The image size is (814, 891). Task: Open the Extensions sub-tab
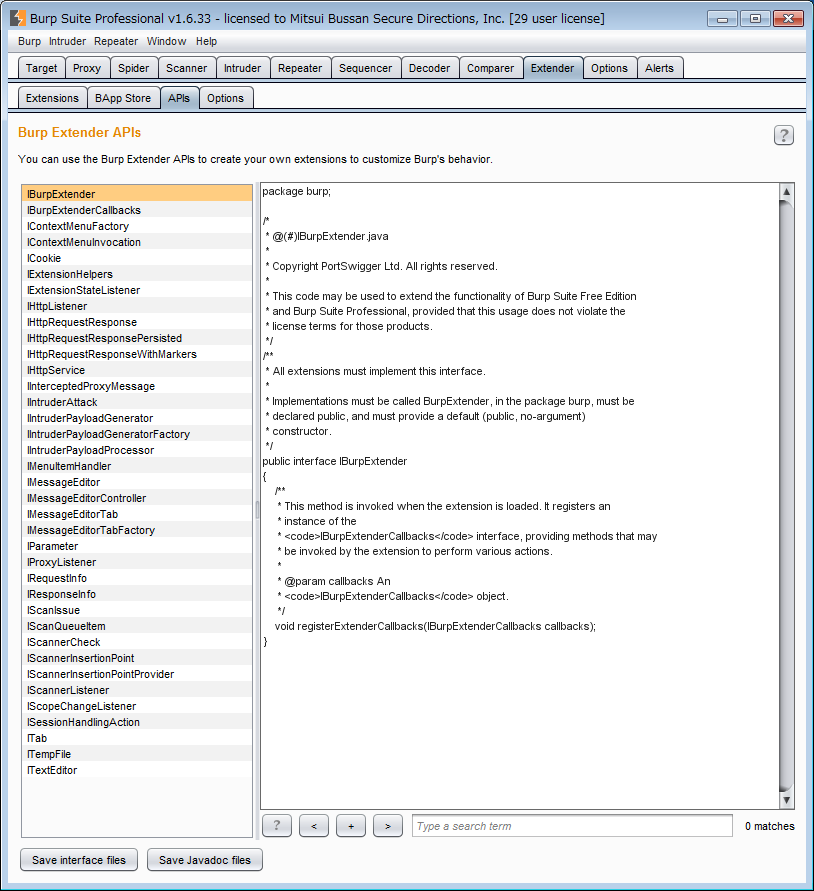(x=52, y=98)
